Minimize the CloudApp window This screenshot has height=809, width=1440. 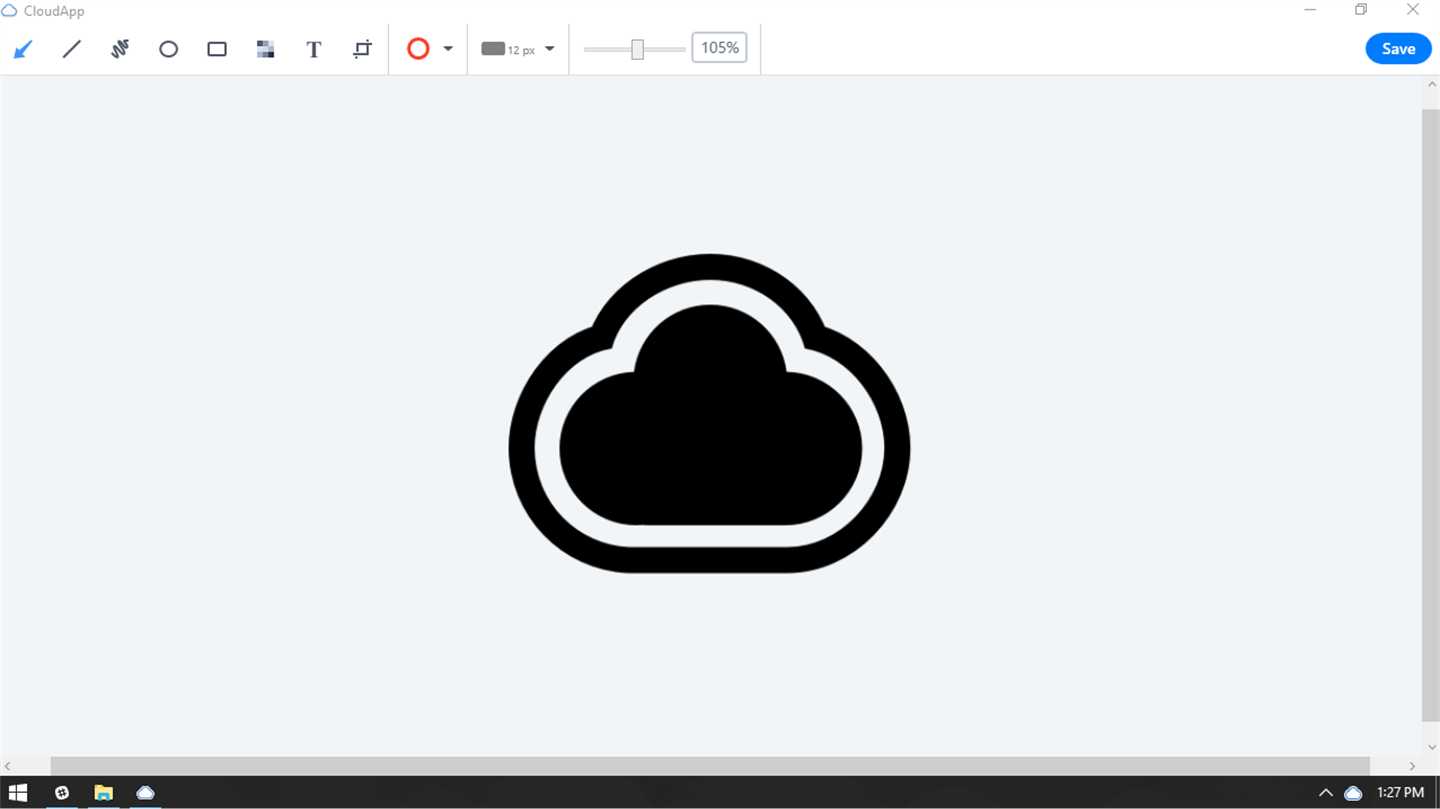(x=1311, y=10)
